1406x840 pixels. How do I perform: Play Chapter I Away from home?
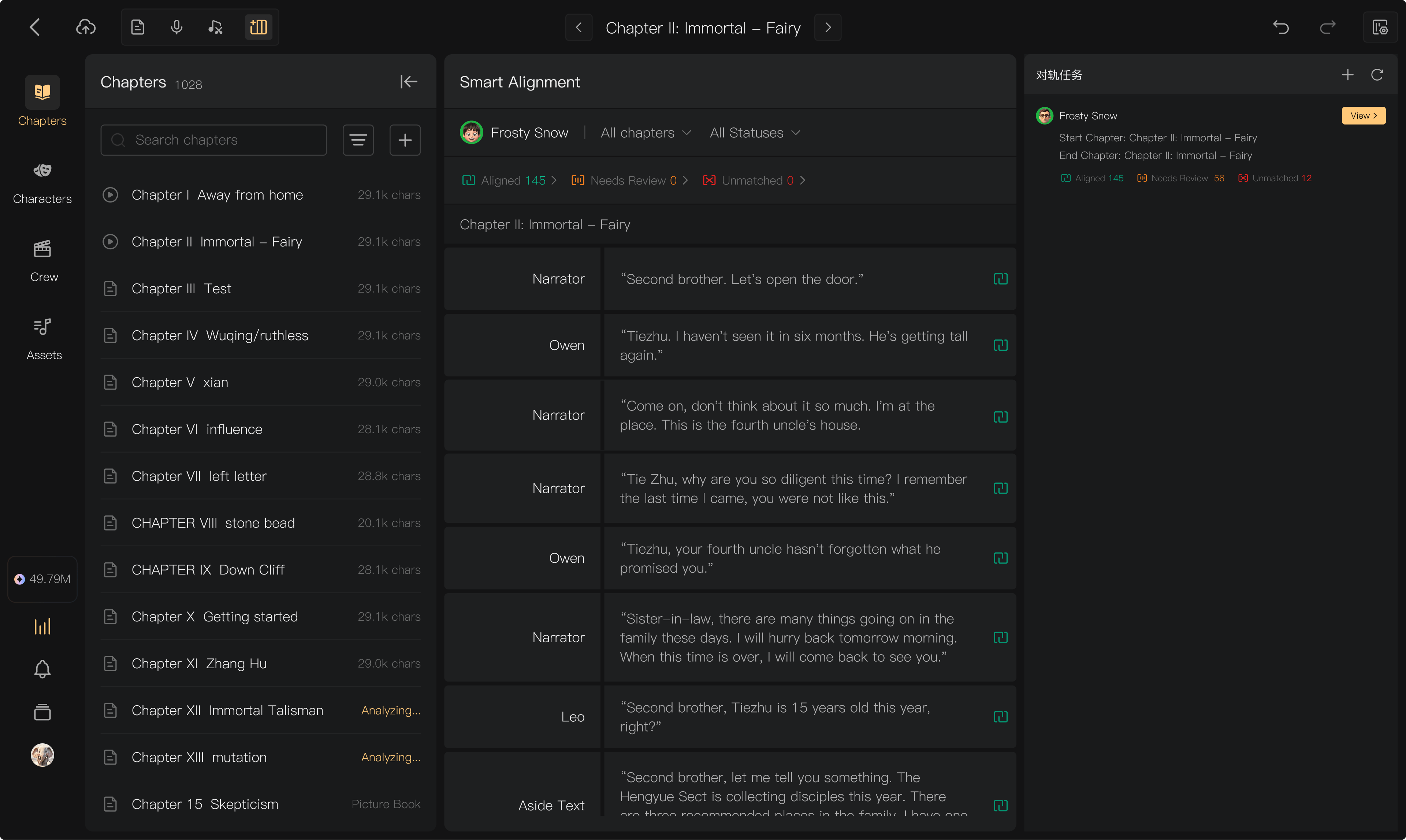110,195
